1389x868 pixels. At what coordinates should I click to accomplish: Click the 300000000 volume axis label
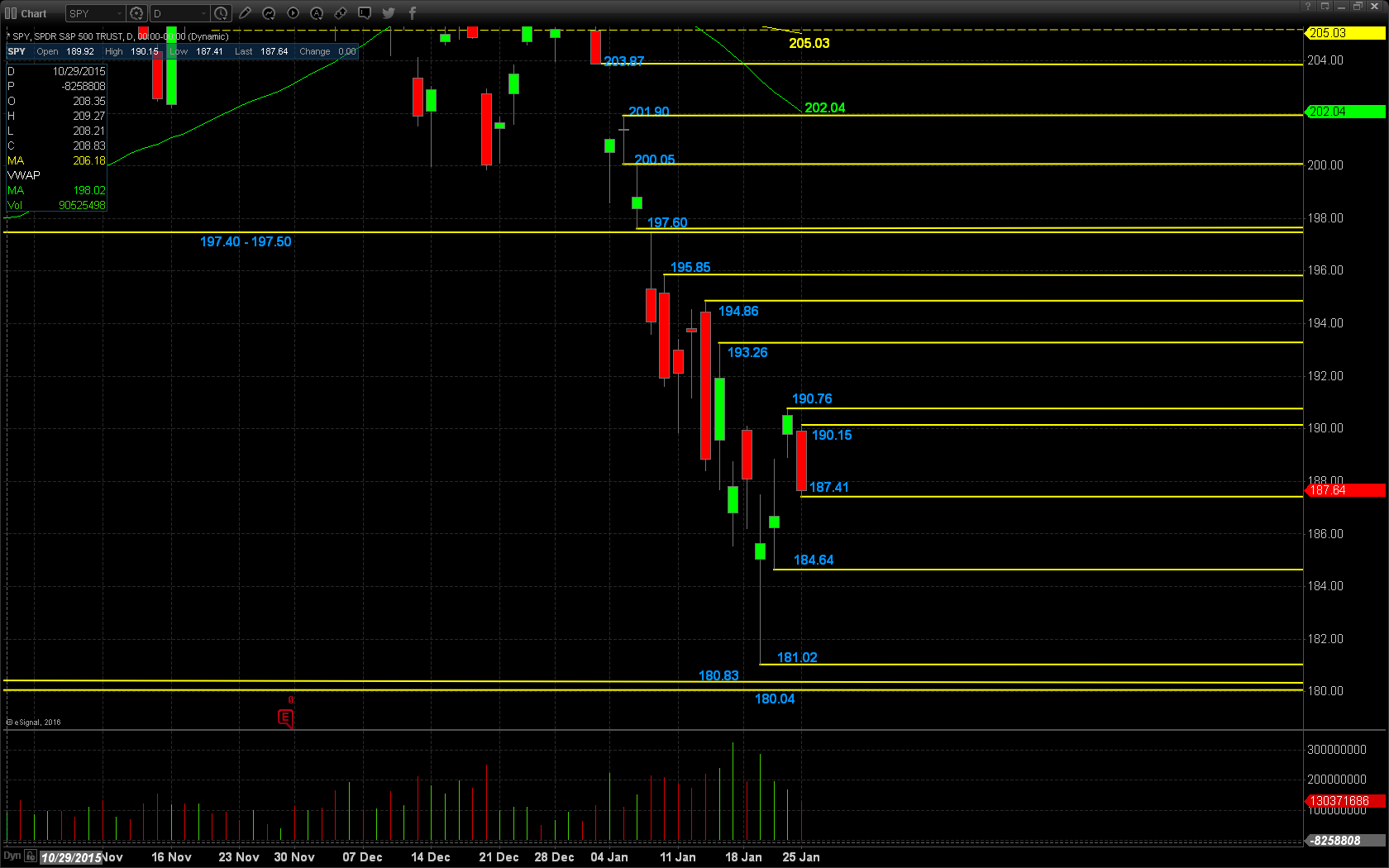coord(1337,750)
